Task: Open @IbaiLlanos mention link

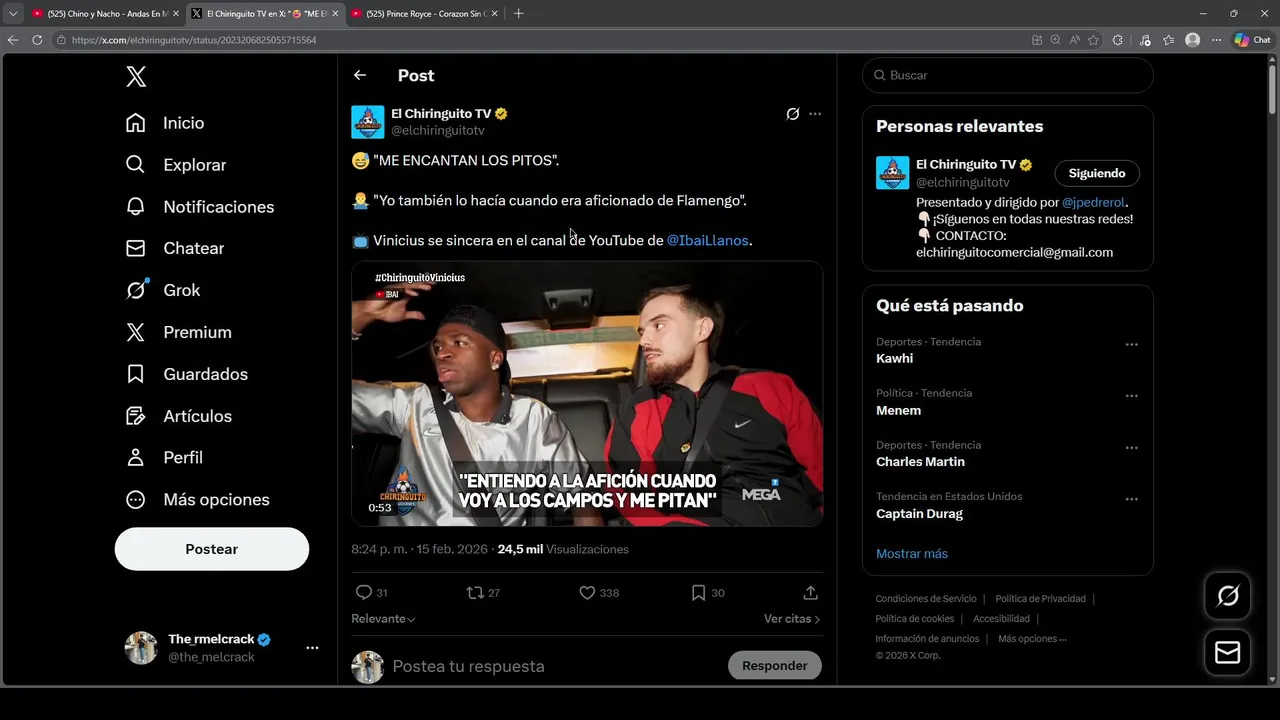Action: click(x=707, y=241)
